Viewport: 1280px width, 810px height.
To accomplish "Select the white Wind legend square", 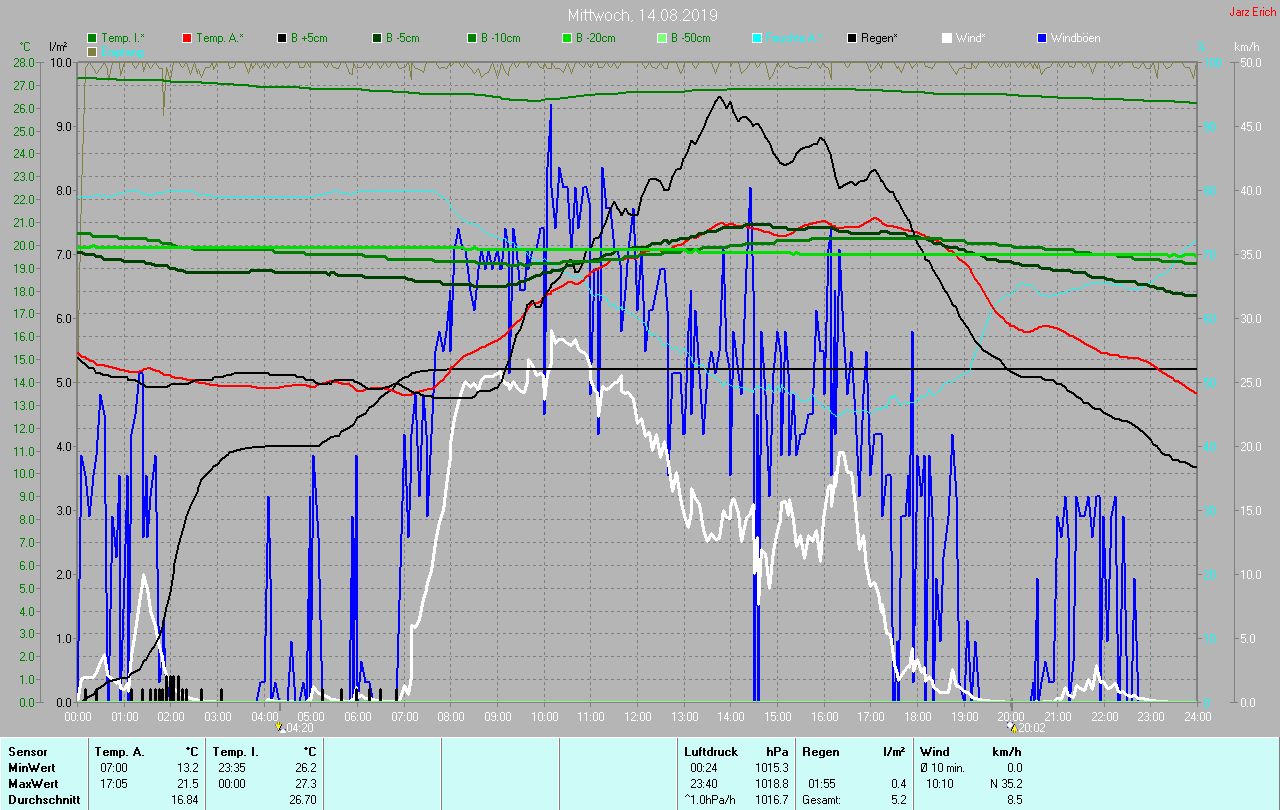I will pyautogui.click(x=946, y=38).
